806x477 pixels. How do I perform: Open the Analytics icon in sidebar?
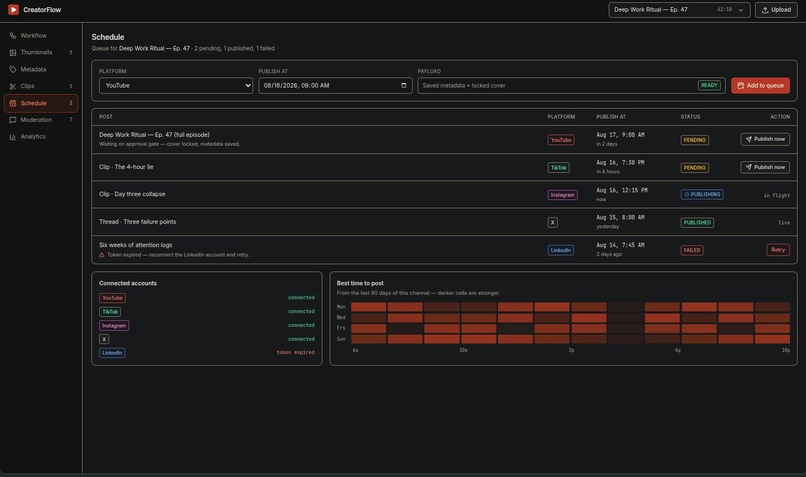pos(13,137)
